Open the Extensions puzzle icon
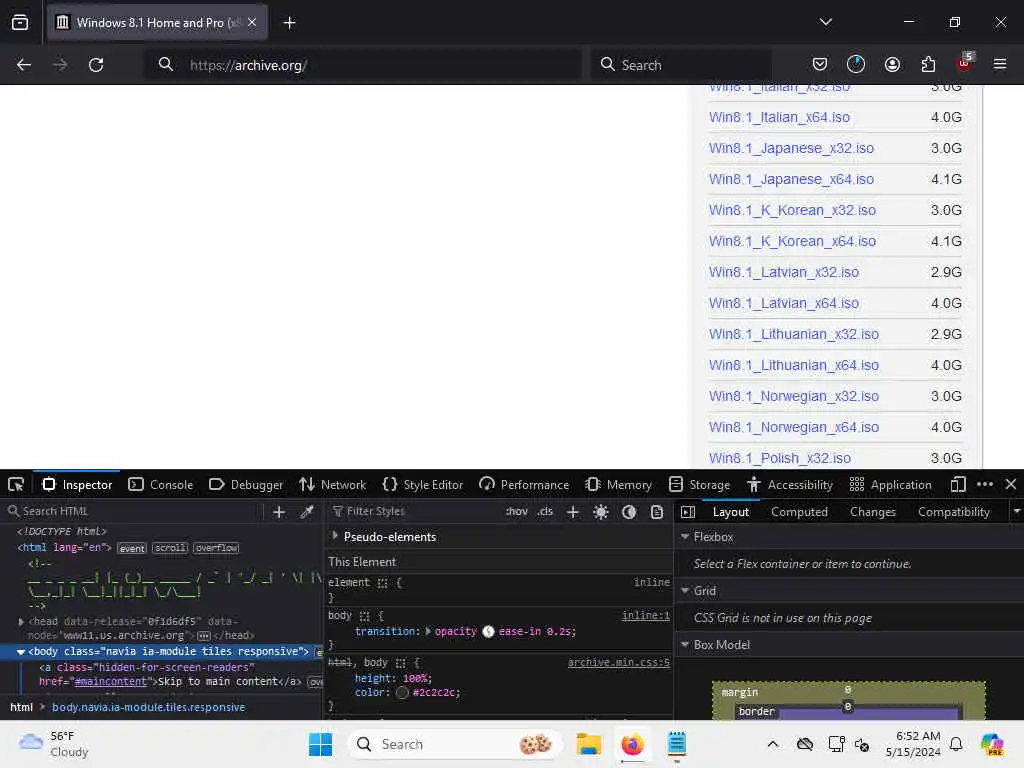This screenshot has height=768, width=1024. (928, 64)
